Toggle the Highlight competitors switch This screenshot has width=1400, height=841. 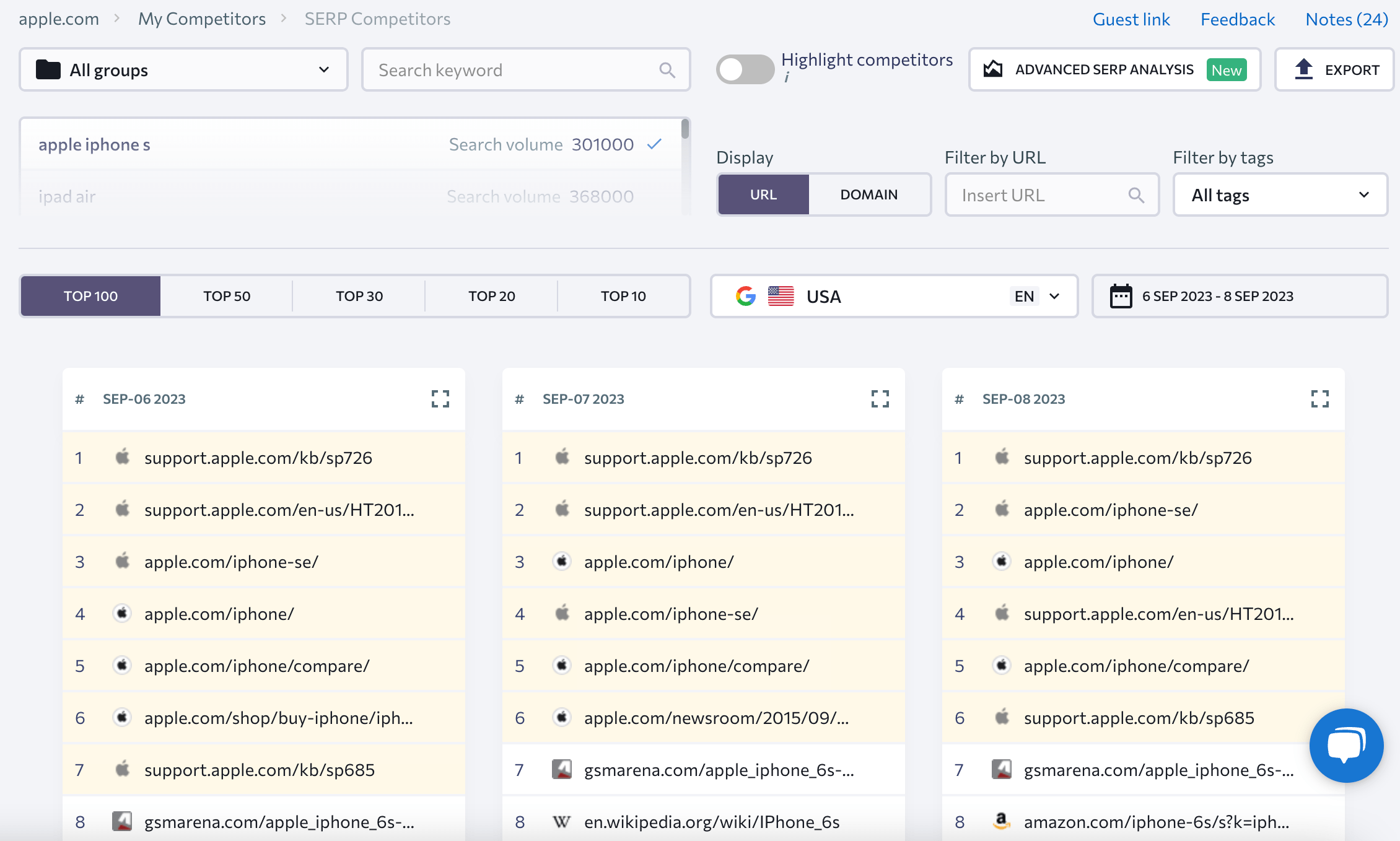tap(745, 69)
